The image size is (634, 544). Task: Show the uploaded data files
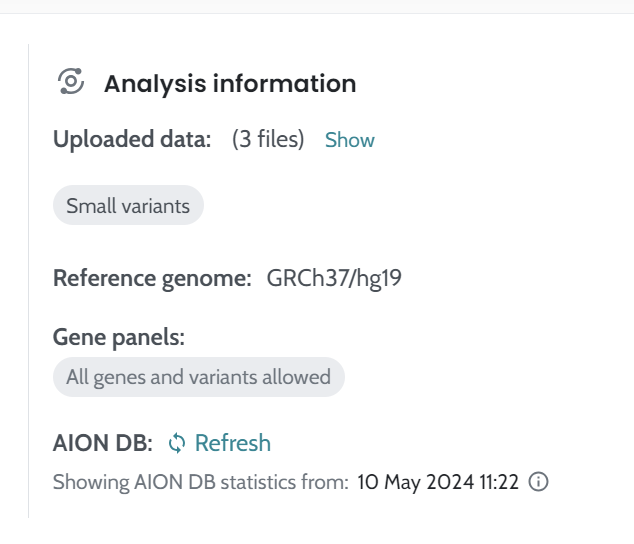pos(349,140)
